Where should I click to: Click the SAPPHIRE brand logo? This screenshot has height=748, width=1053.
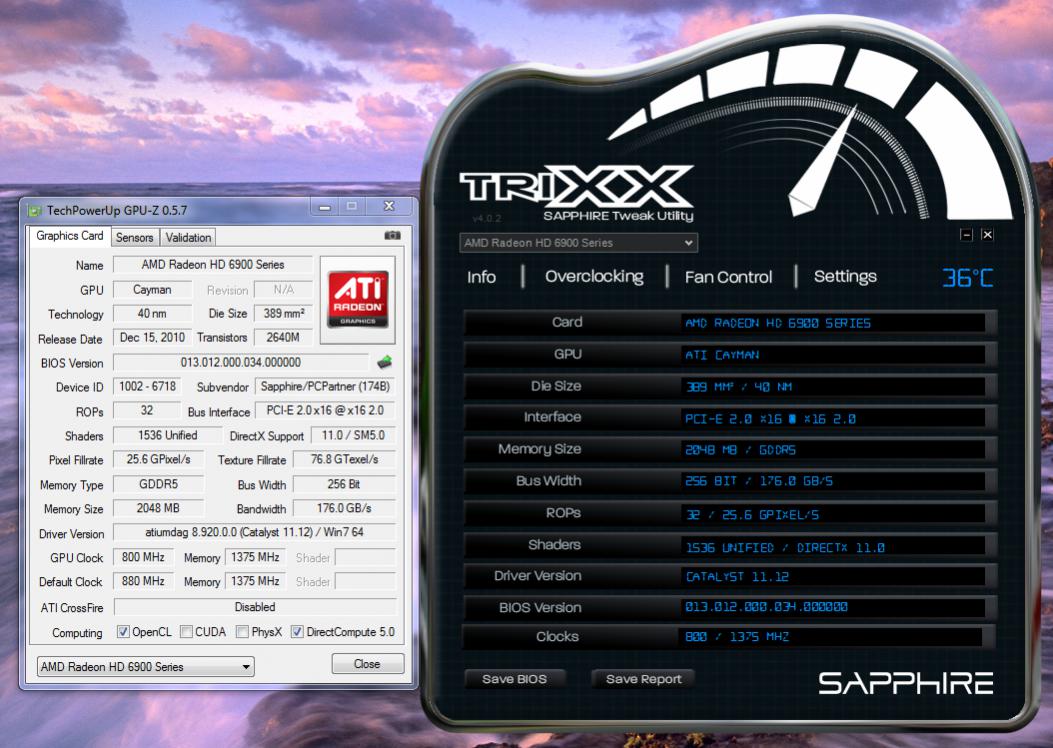click(905, 683)
